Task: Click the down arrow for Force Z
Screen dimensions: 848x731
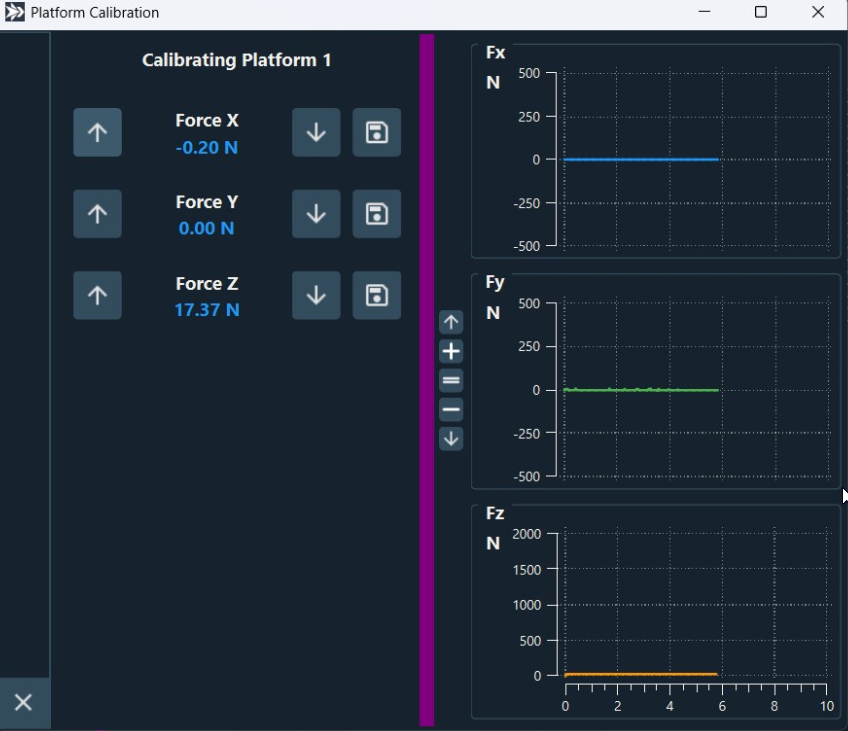Action: point(316,295)
